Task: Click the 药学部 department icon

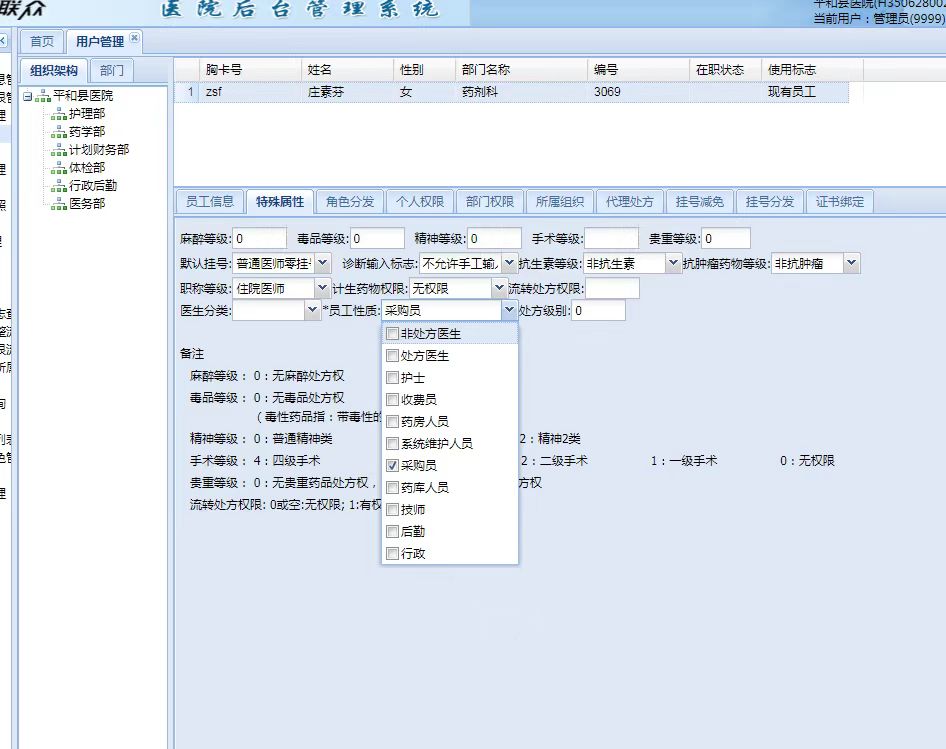Action: (x=59, y=132)
